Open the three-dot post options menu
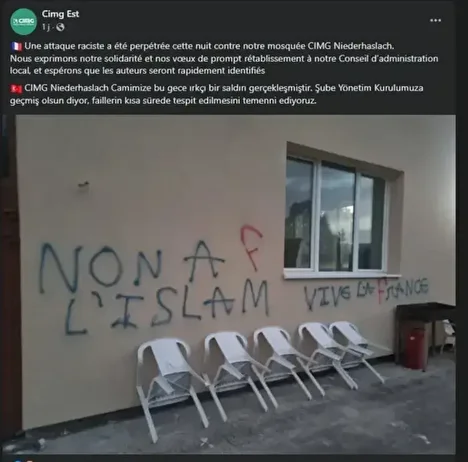 coord(435,21)
